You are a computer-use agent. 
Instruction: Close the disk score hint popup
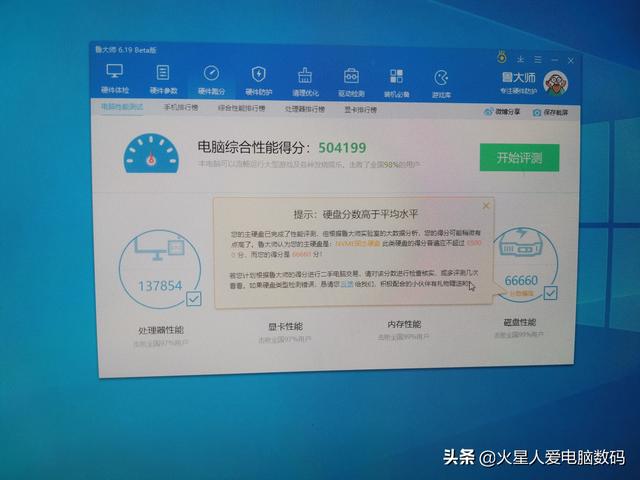point(486,206)
